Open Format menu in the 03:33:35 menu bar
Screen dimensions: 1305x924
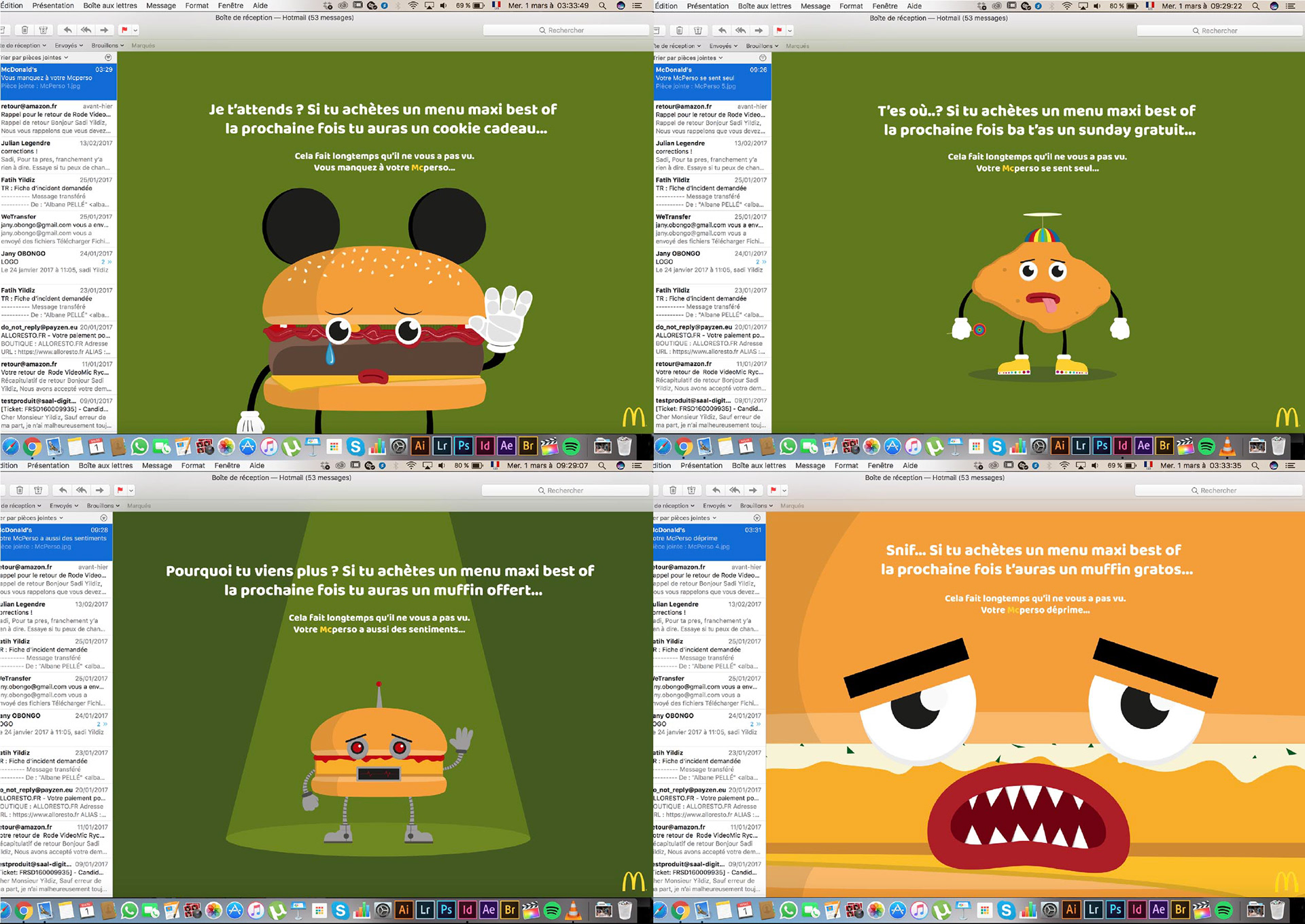846,465
